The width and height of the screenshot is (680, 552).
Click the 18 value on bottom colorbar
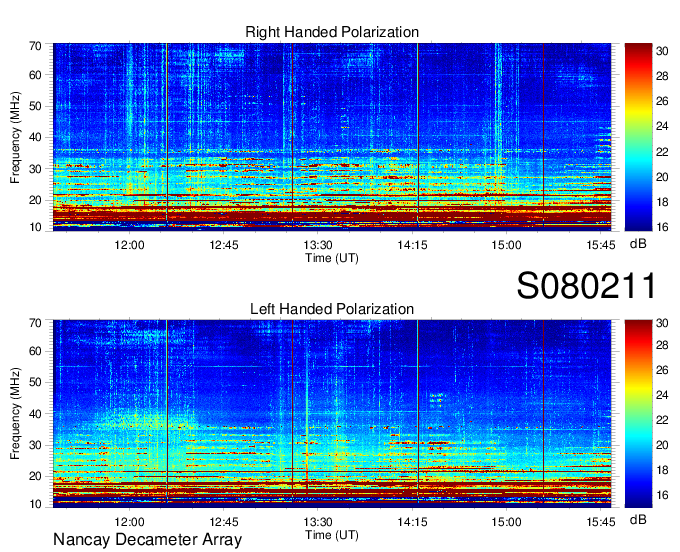click(x=662, y=470)
